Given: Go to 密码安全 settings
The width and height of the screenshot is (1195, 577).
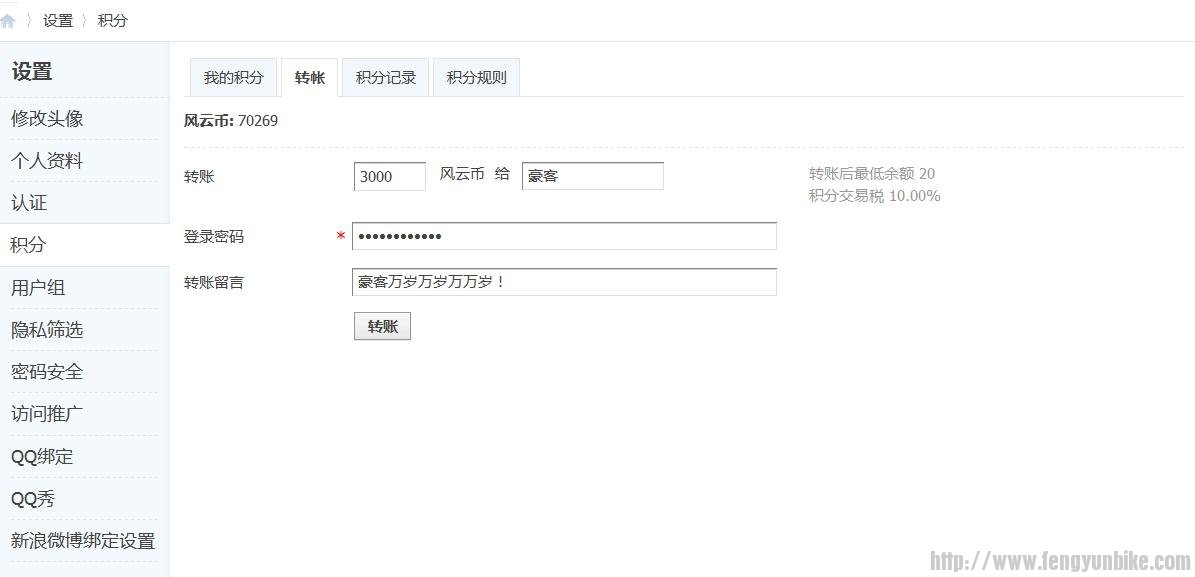Looking at the screenshot, I should (x=47, y=372).
